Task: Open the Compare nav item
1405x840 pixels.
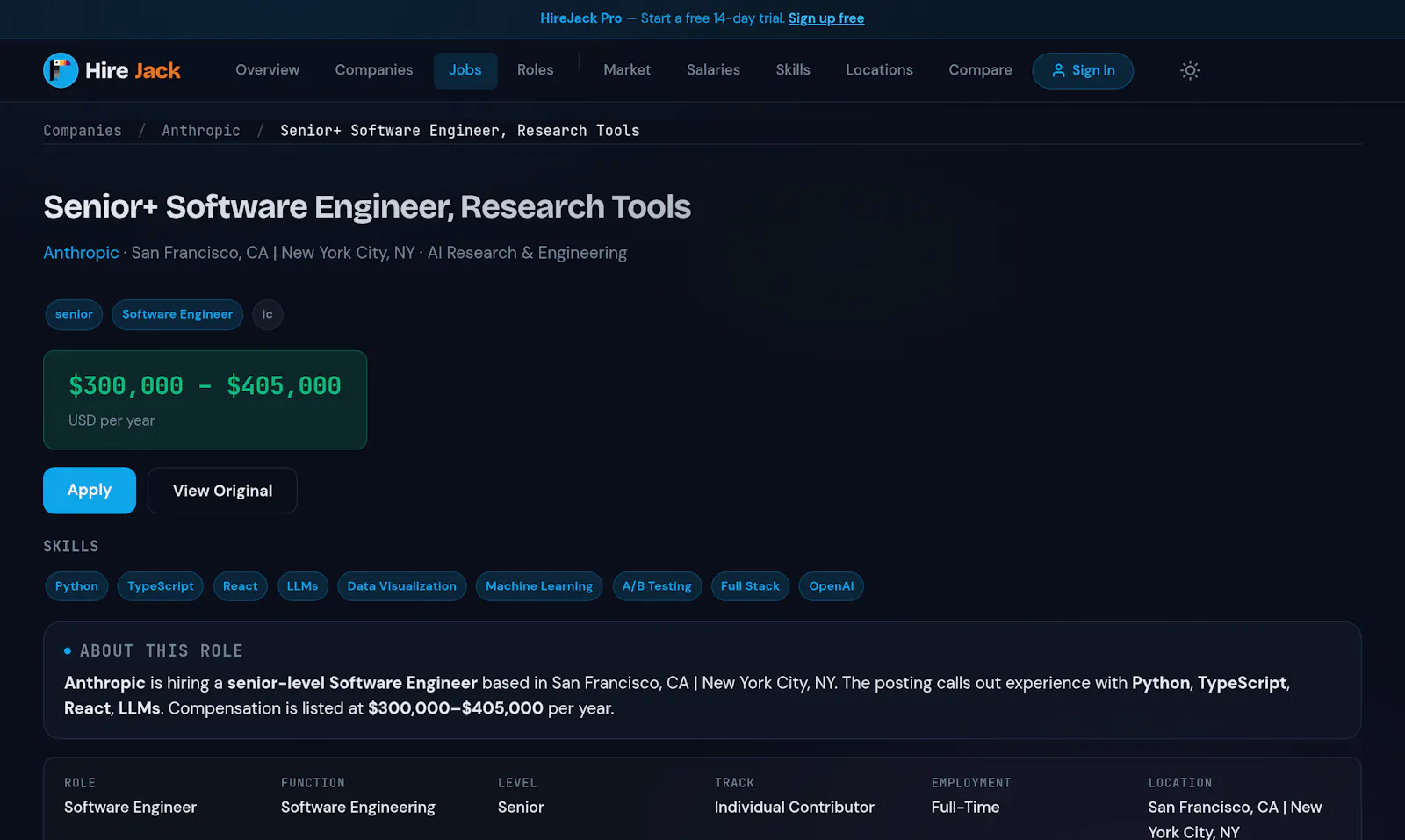Action: [x=980, y=70]
